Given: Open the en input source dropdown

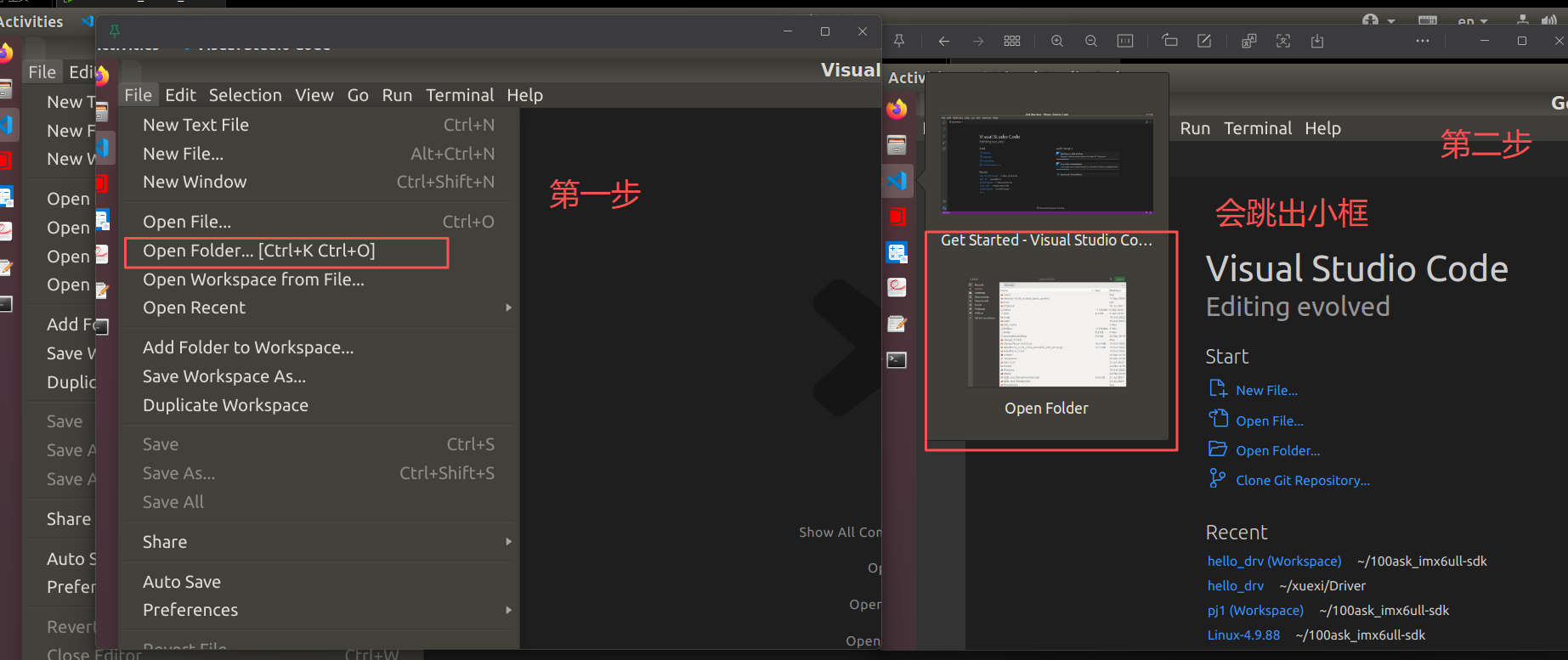Looking at the screenshot, I should [1473, 21].
